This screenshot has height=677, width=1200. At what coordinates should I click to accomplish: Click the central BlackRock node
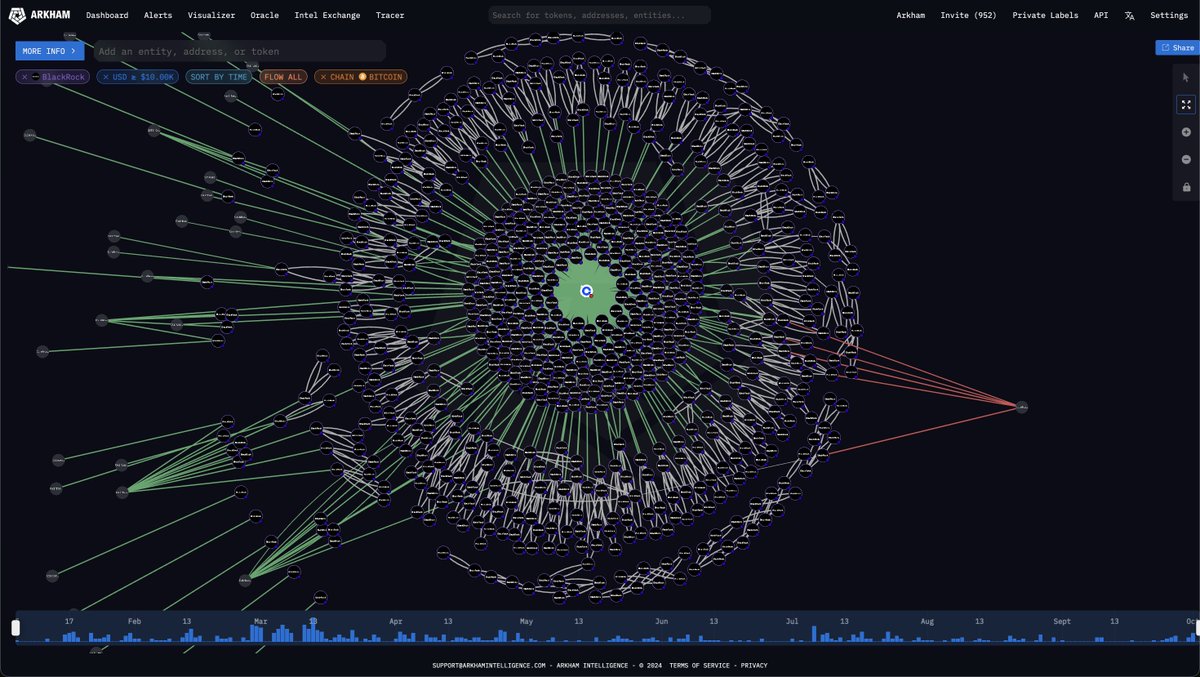point(587,291)
